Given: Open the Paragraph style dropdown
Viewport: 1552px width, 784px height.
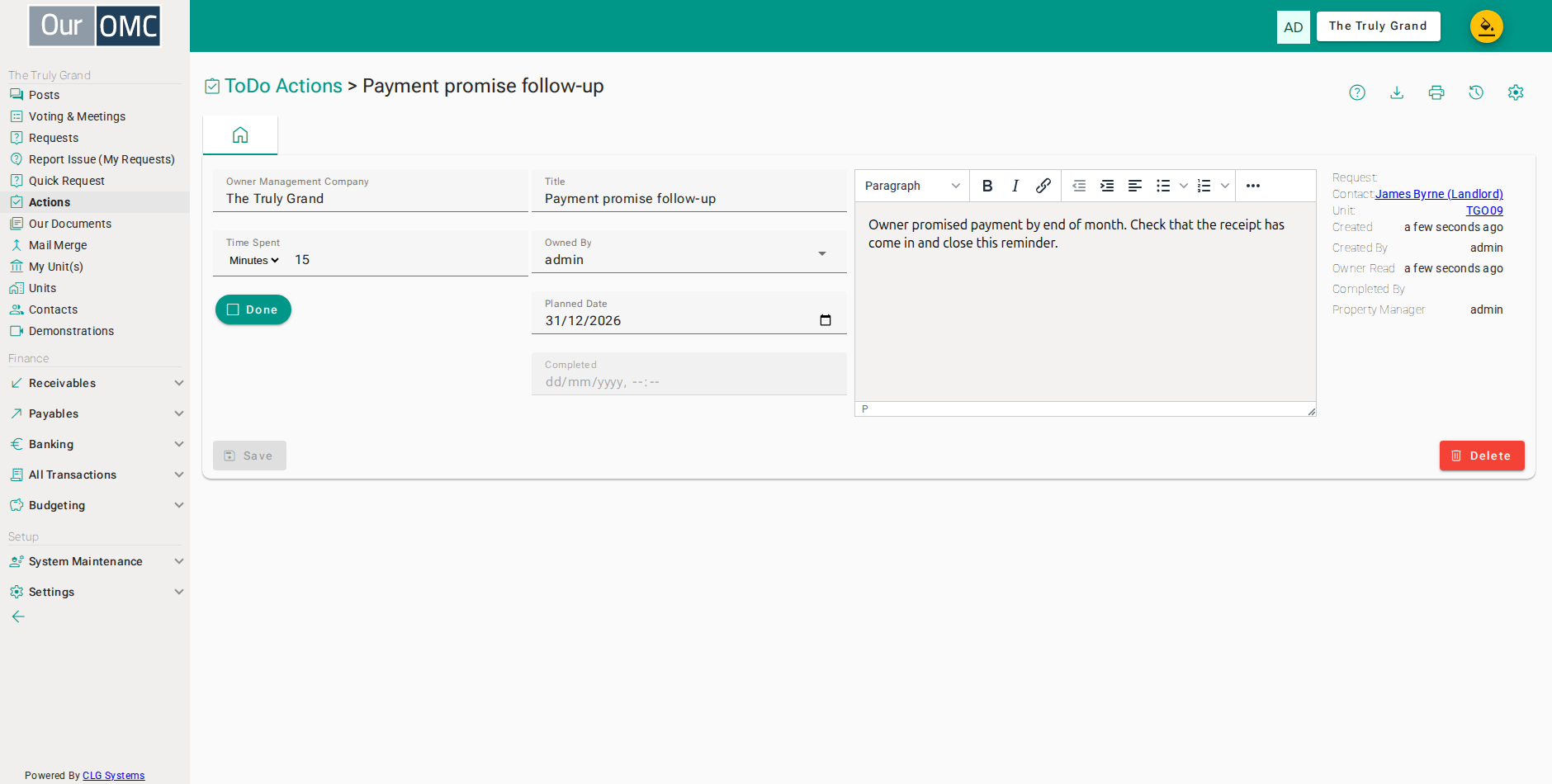Looking at the screenshot, I should [x=912, y=186].
